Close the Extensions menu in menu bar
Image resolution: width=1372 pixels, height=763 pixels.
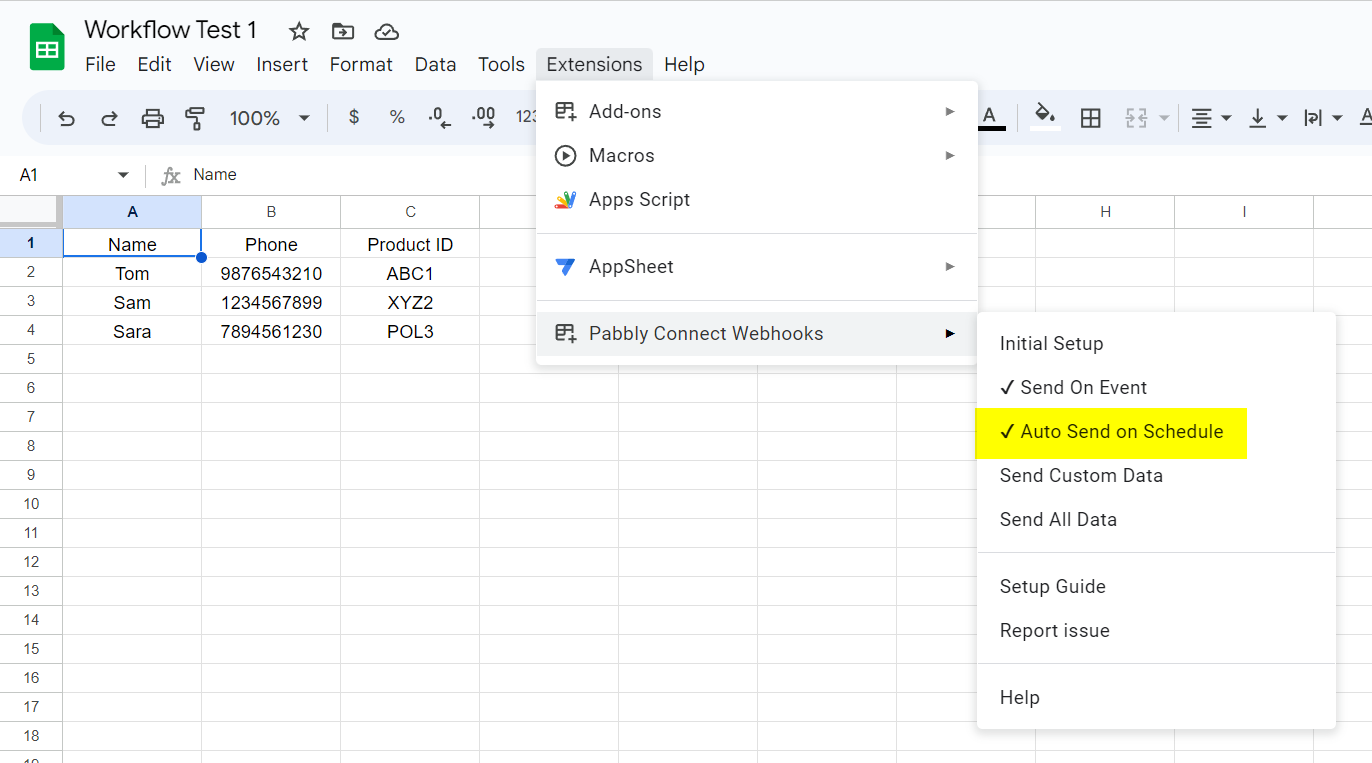594,64
